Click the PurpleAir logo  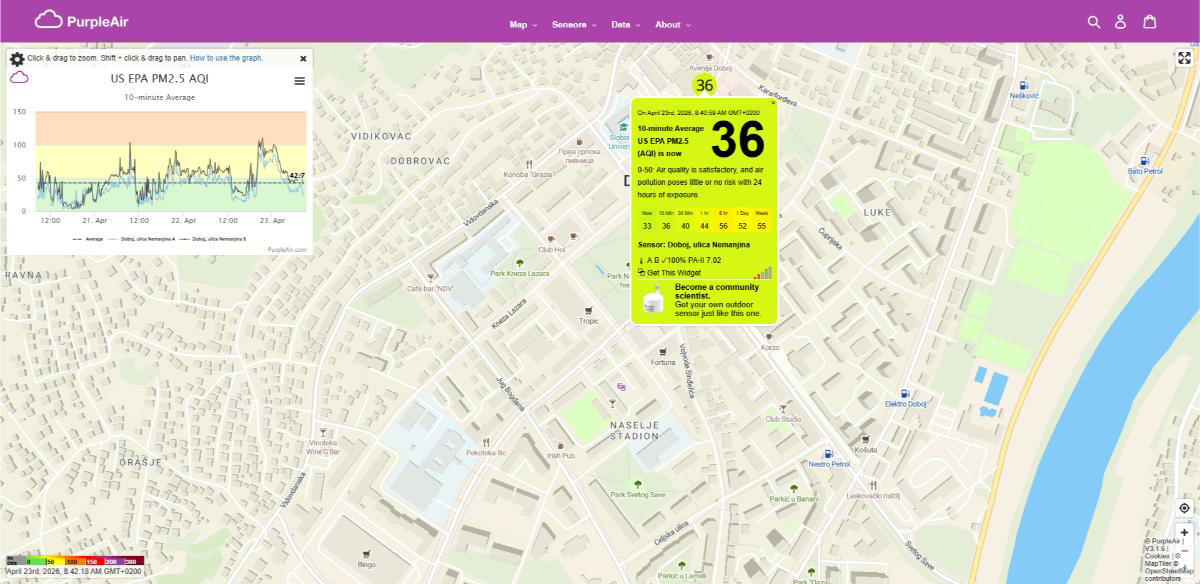pos(82,20)
